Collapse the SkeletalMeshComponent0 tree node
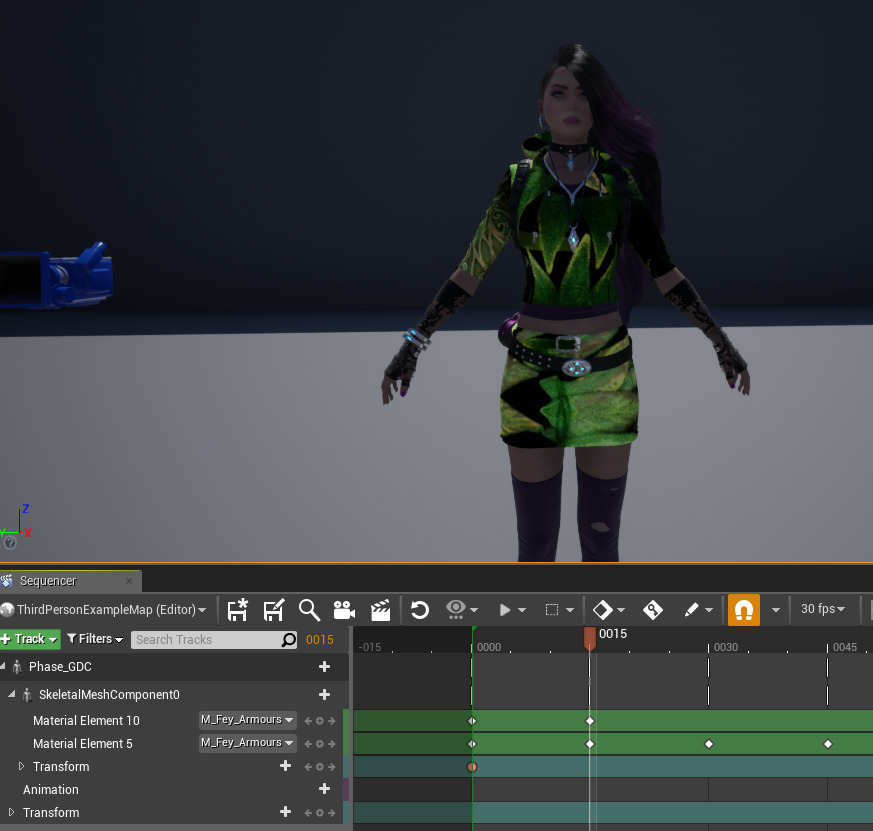 [12, 695]
